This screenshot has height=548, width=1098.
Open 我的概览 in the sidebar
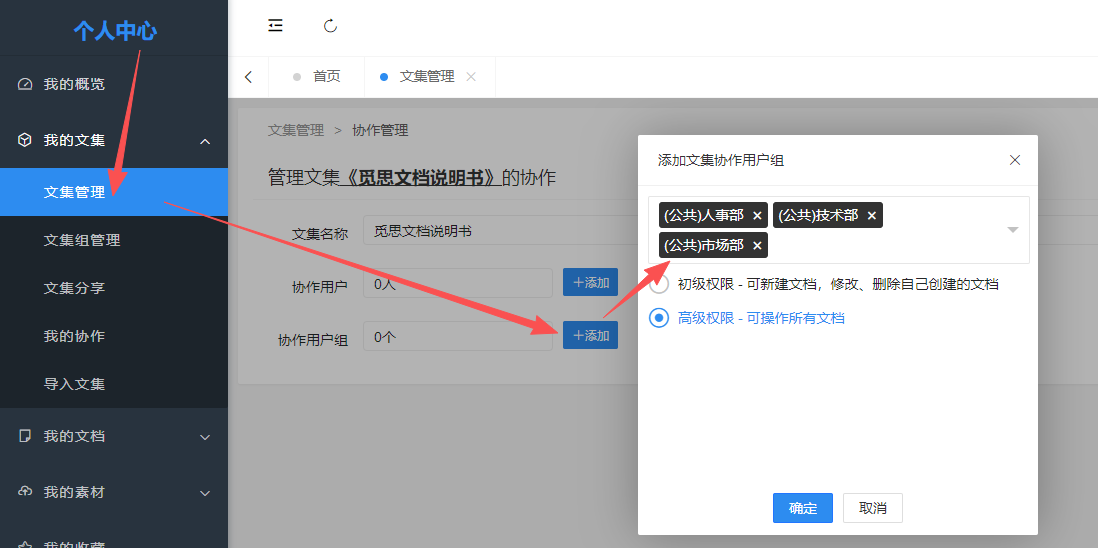point(74,84)
